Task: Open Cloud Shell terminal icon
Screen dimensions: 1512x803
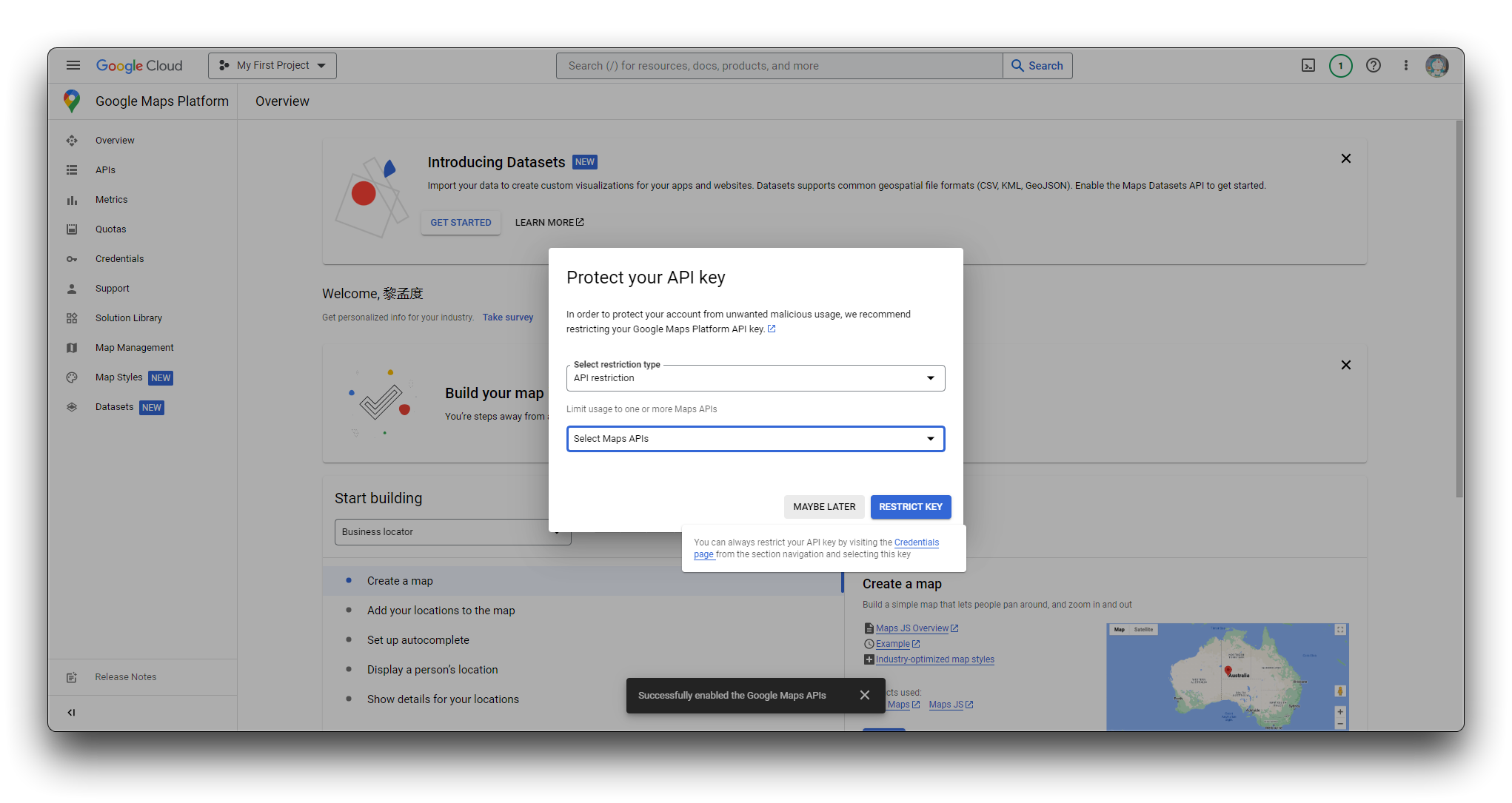Action: click(1308, 65)
